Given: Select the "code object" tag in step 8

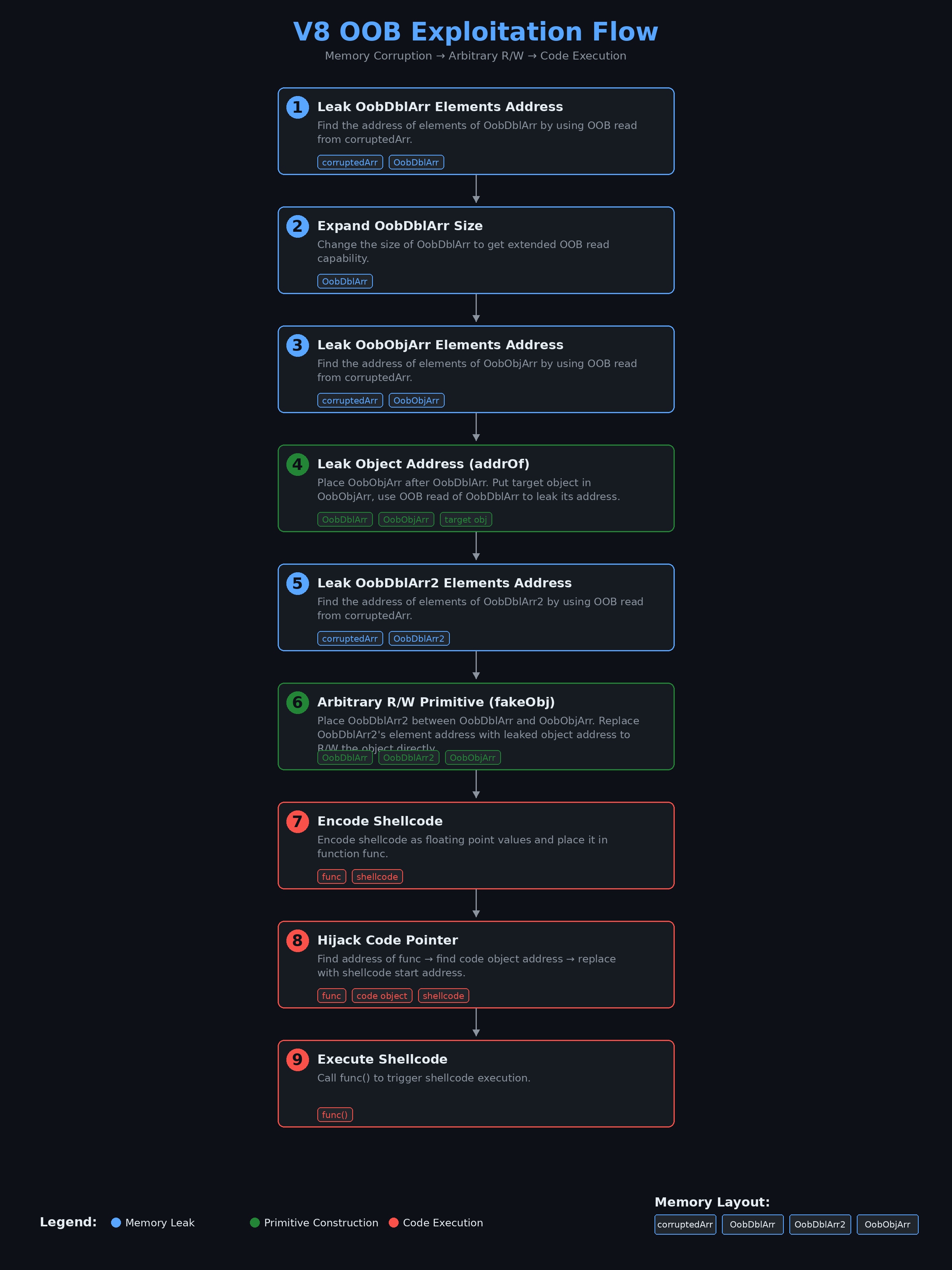Looking at the screenshot, I should click(x=382, y=995).
